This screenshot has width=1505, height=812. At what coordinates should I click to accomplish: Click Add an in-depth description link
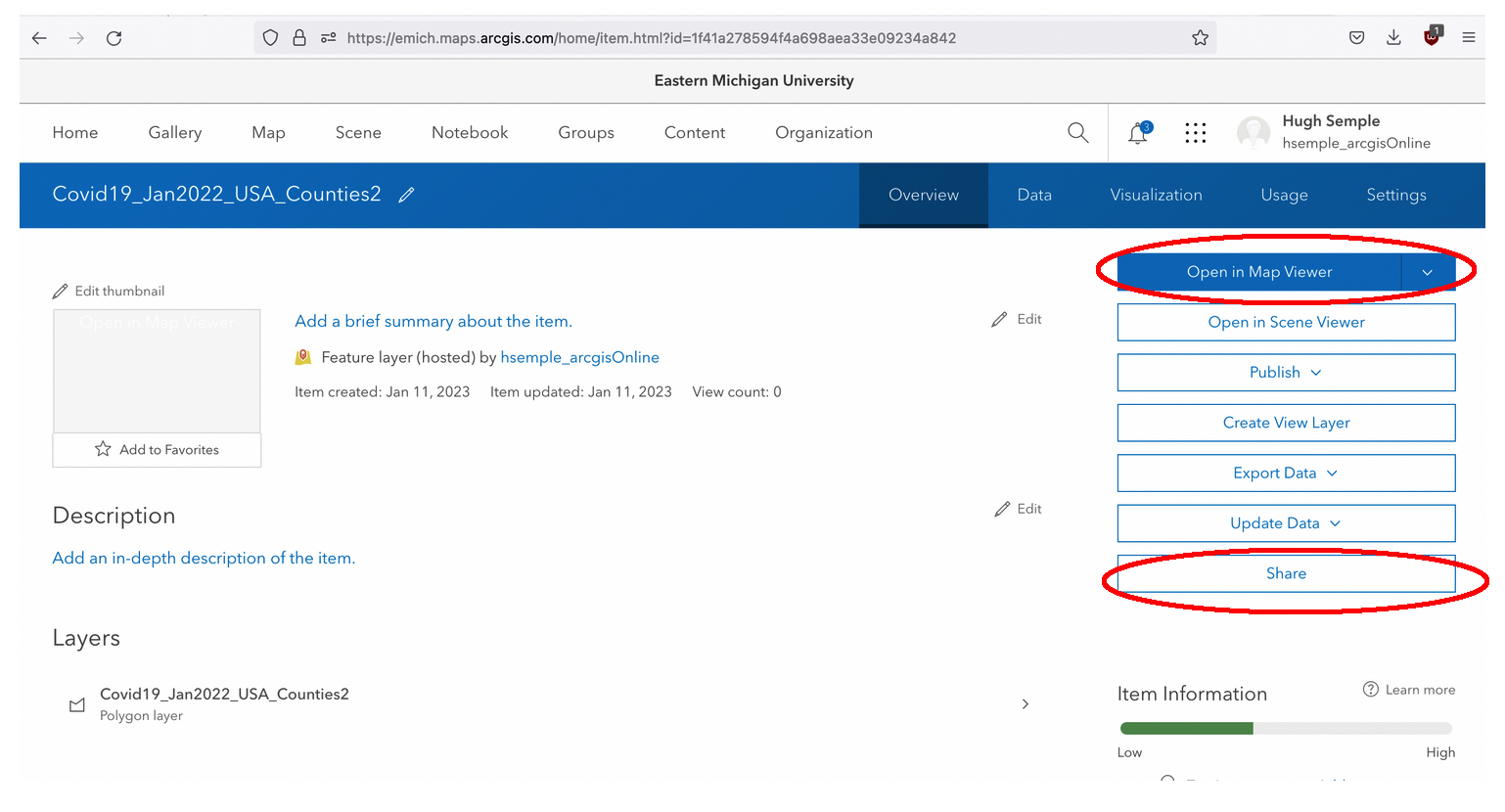(x=204, y=559)
